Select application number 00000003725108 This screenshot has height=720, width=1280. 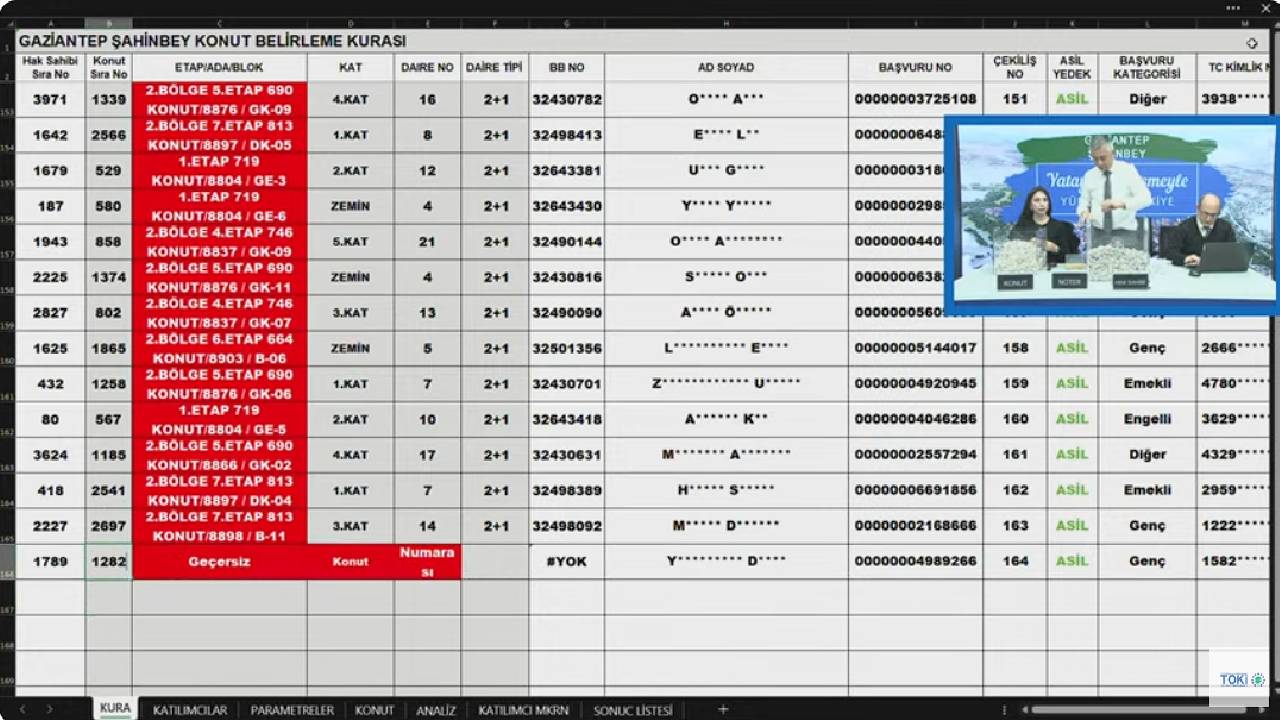pos(915,99)
